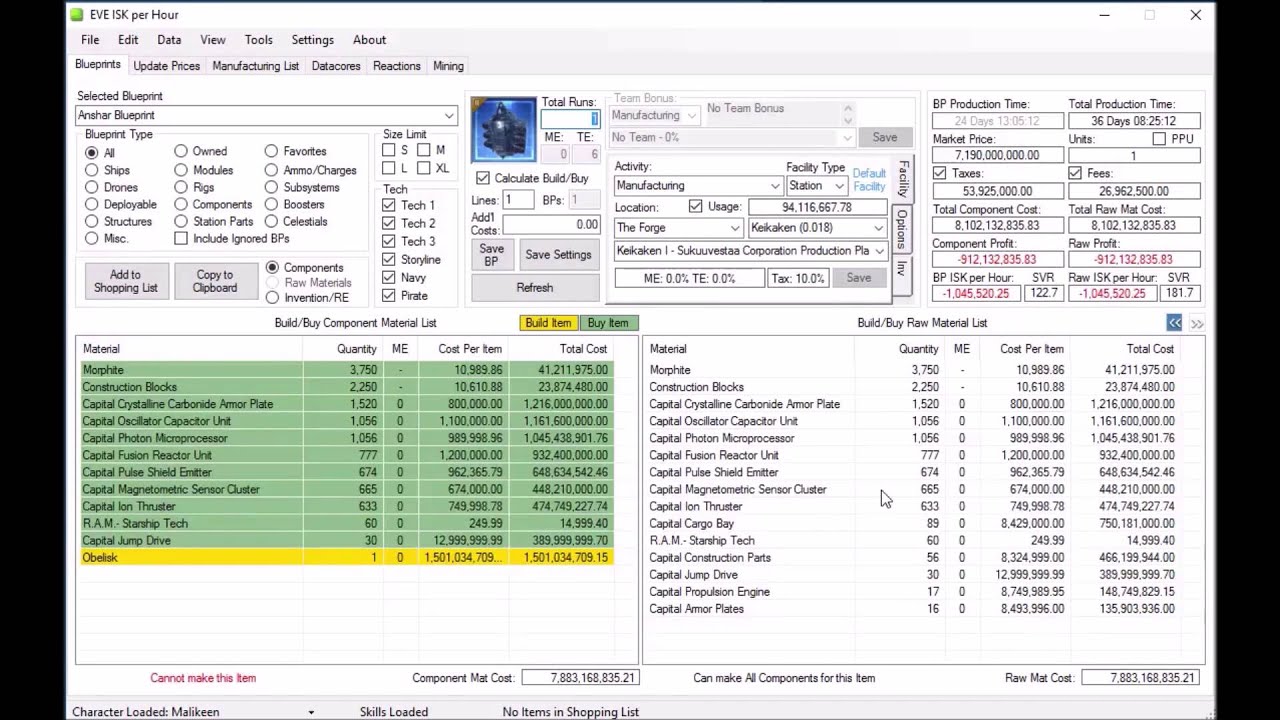Click the EVE ISK per Hour app icon
This screenshot has width=1280, height=720.
pyautogui.click(x=77, y=15)
